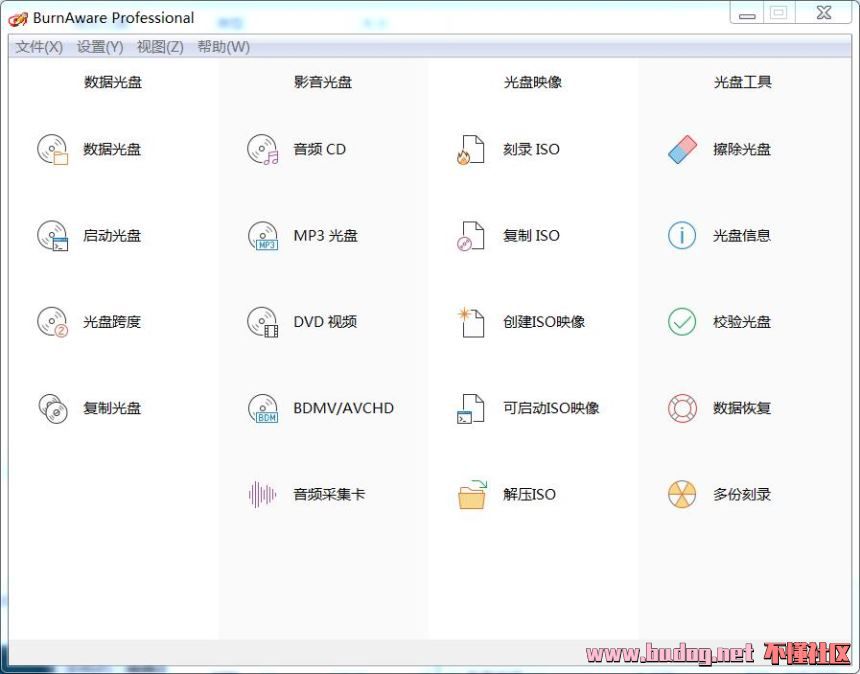Click the 光盘信息 text label

(742, 236)
